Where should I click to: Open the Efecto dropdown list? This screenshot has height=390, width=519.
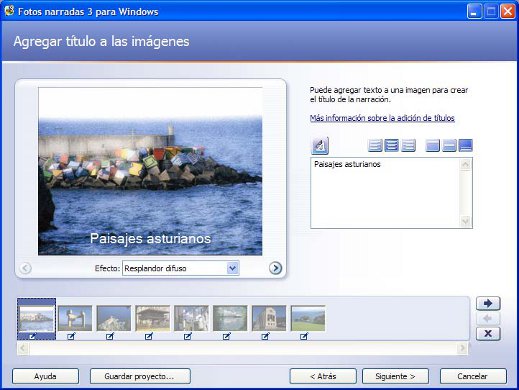click(232, 268)
